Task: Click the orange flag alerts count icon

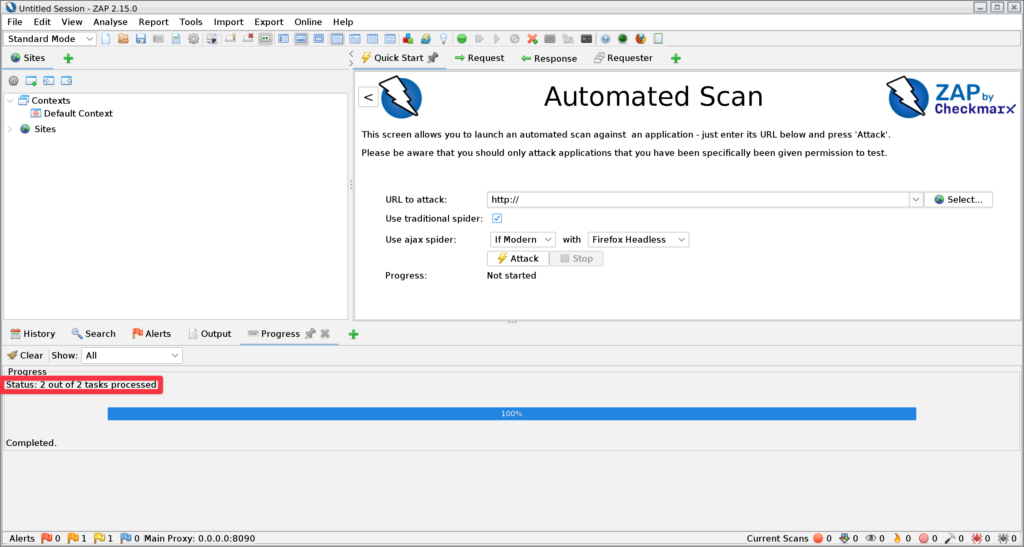Action: coord(73,539)
